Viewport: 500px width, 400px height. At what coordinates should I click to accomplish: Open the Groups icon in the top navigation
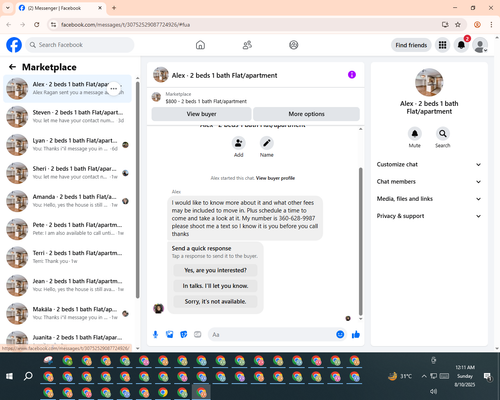click(293, 45)
